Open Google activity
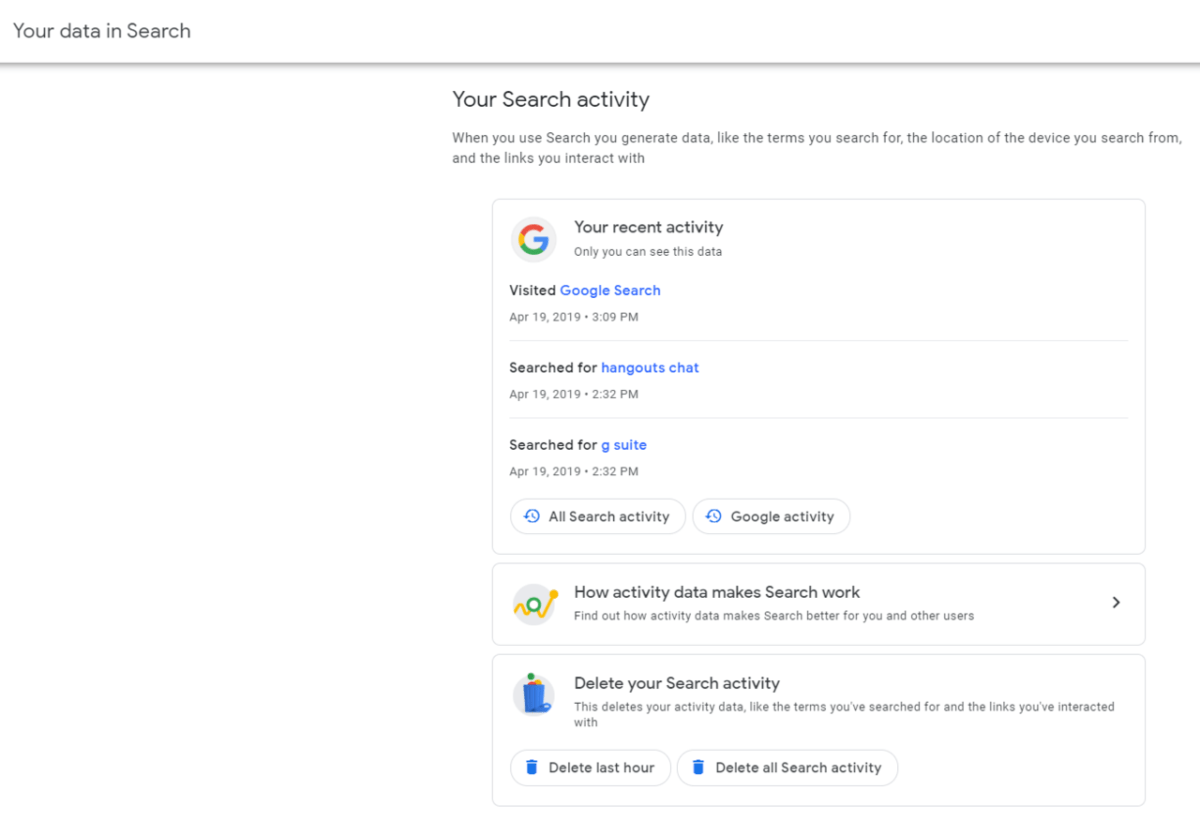 (x=771, y=517)
